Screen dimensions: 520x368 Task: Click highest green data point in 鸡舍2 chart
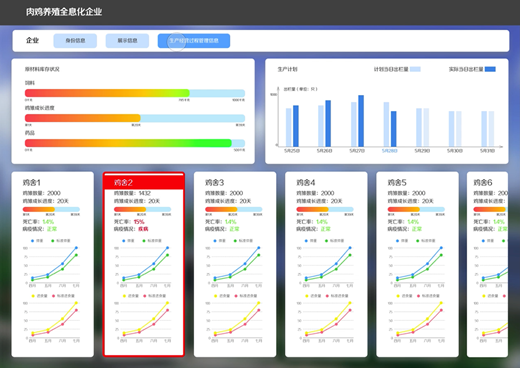[x=167, y=255]
